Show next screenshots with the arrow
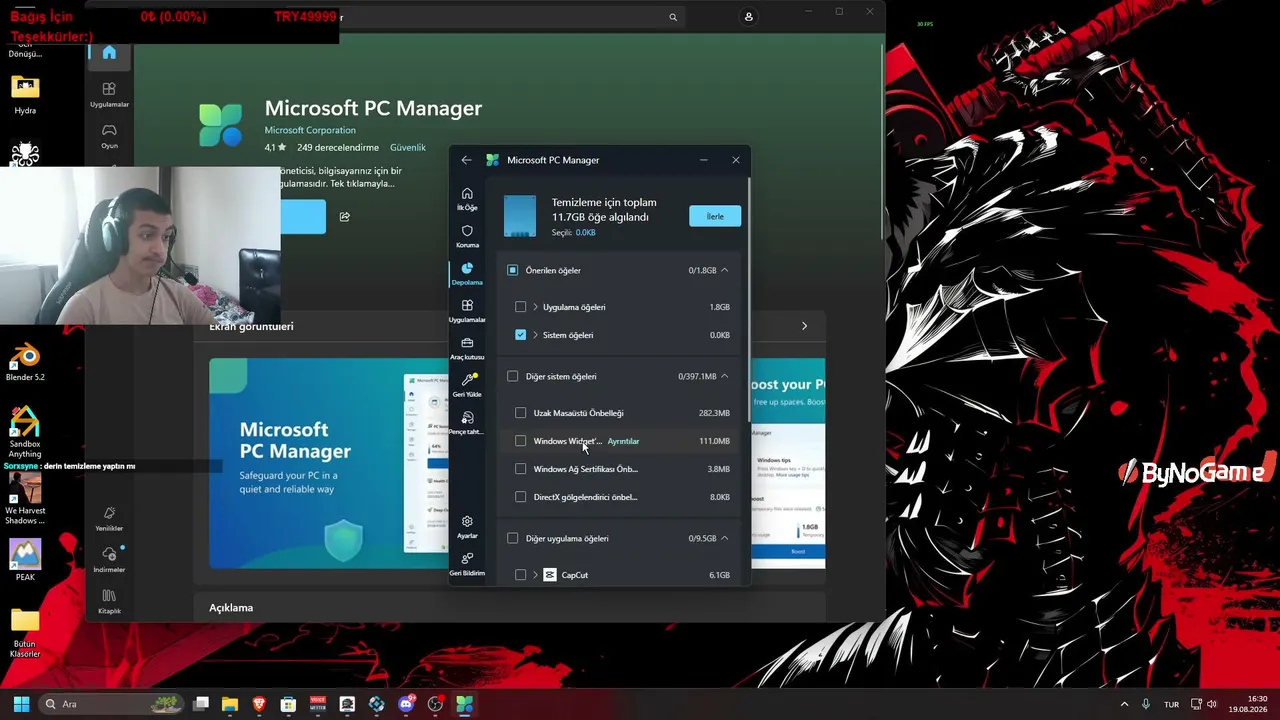This screenshot has height=720, width=1280. click(804, 326)
